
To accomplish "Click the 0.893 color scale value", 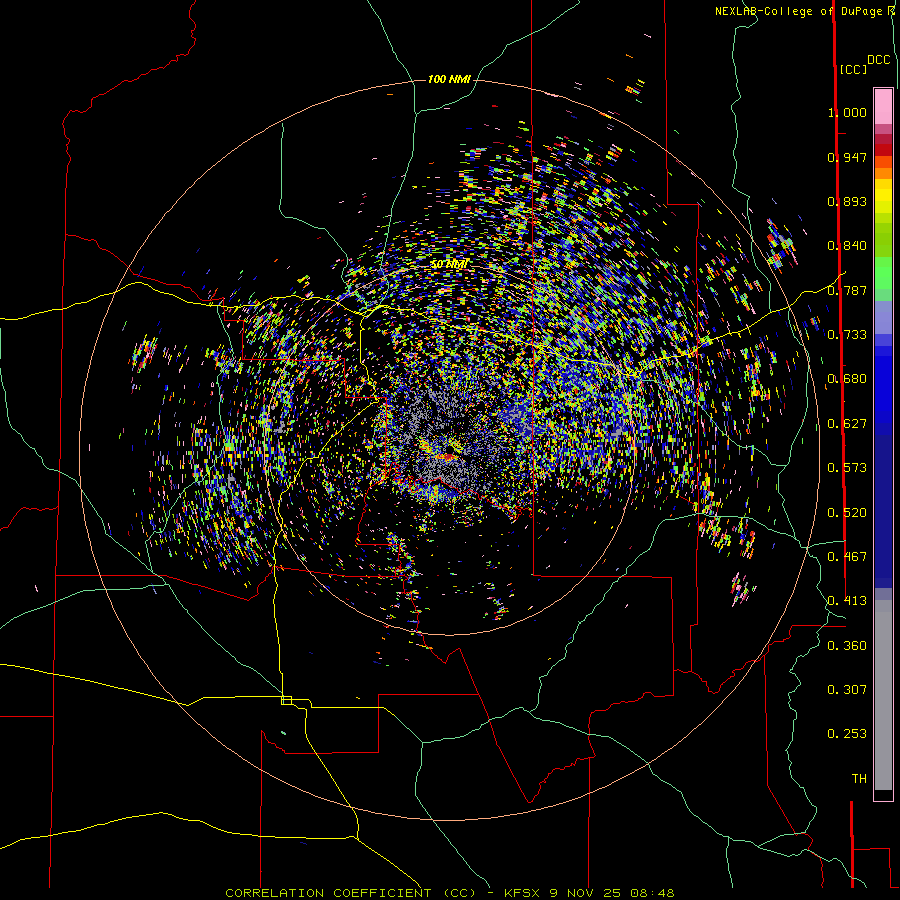I will pos(847,201).
